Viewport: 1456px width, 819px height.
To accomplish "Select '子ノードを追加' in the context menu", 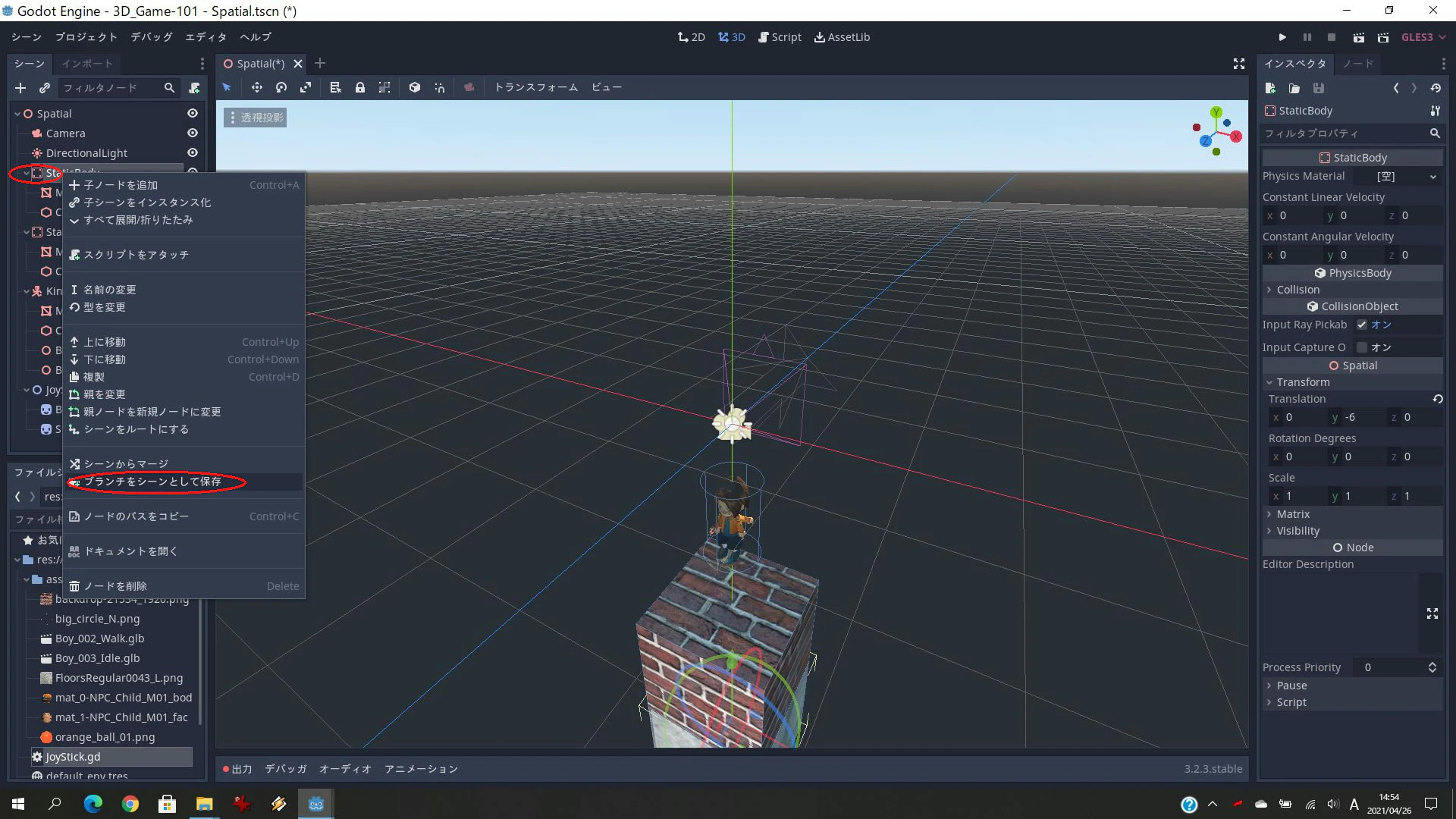I will click(184, 185).
